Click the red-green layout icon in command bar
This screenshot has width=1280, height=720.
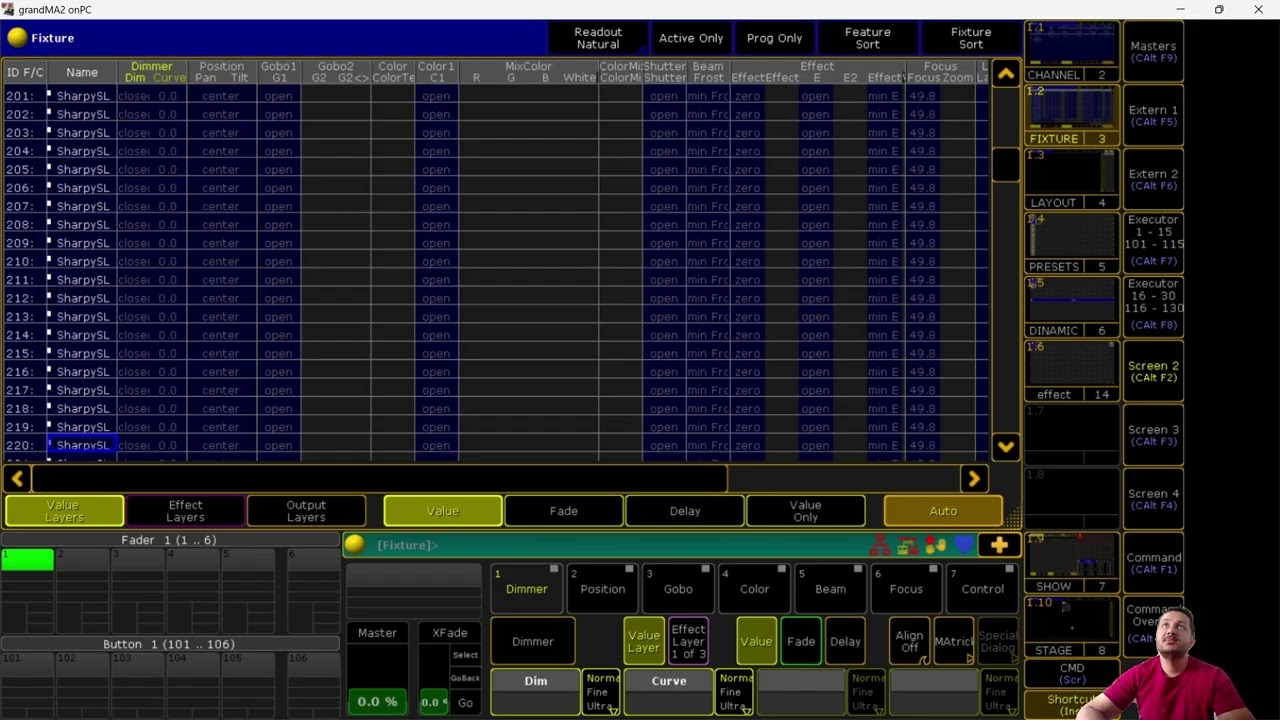[x=908, y=546]
